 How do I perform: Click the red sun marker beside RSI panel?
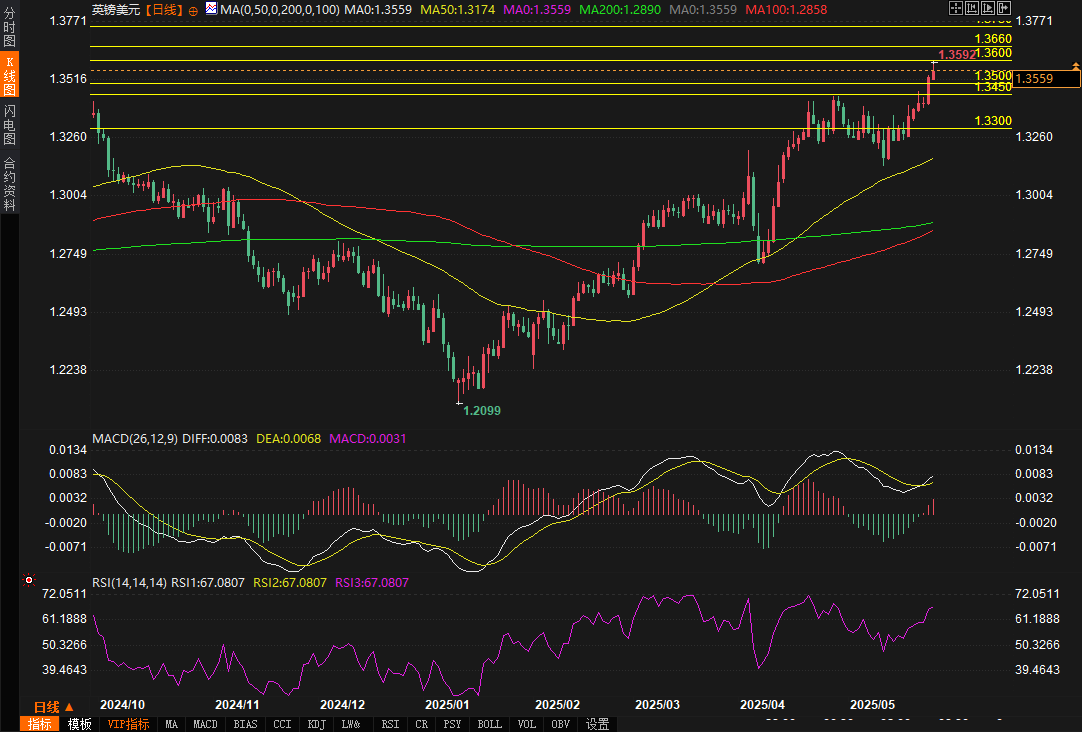point(28,580)
